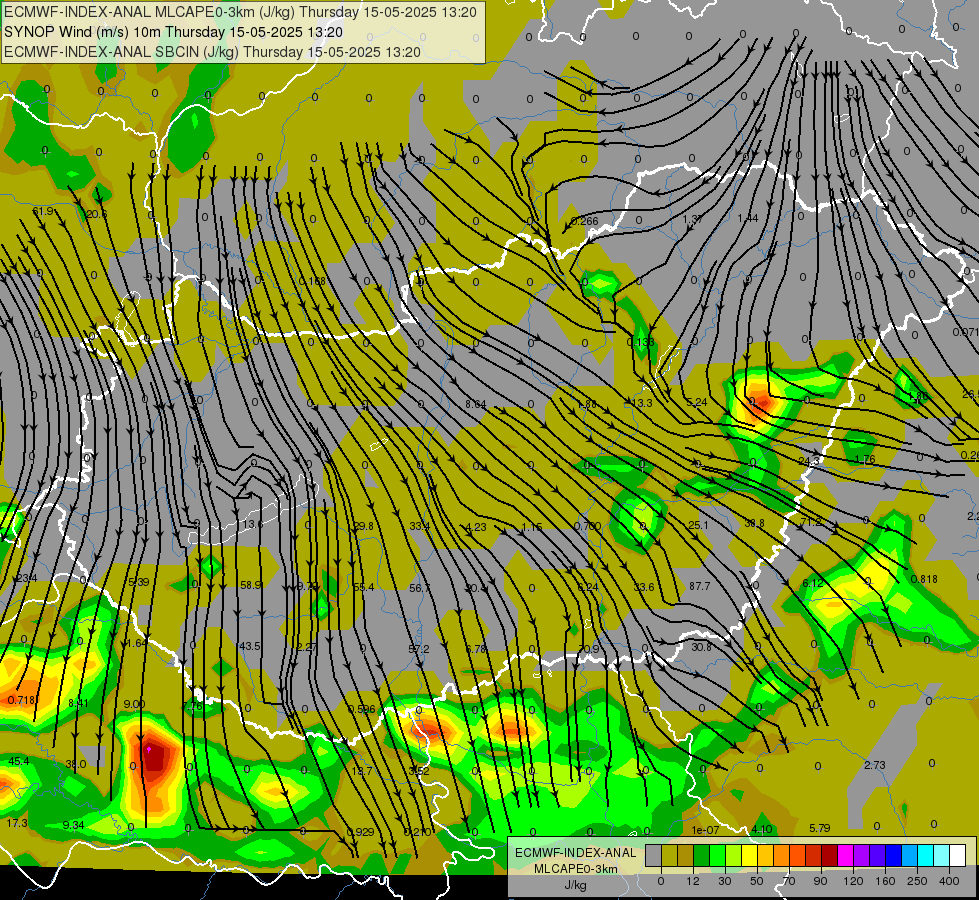
Task: Click the 25.1 value on the map
Action: [698, 525]
